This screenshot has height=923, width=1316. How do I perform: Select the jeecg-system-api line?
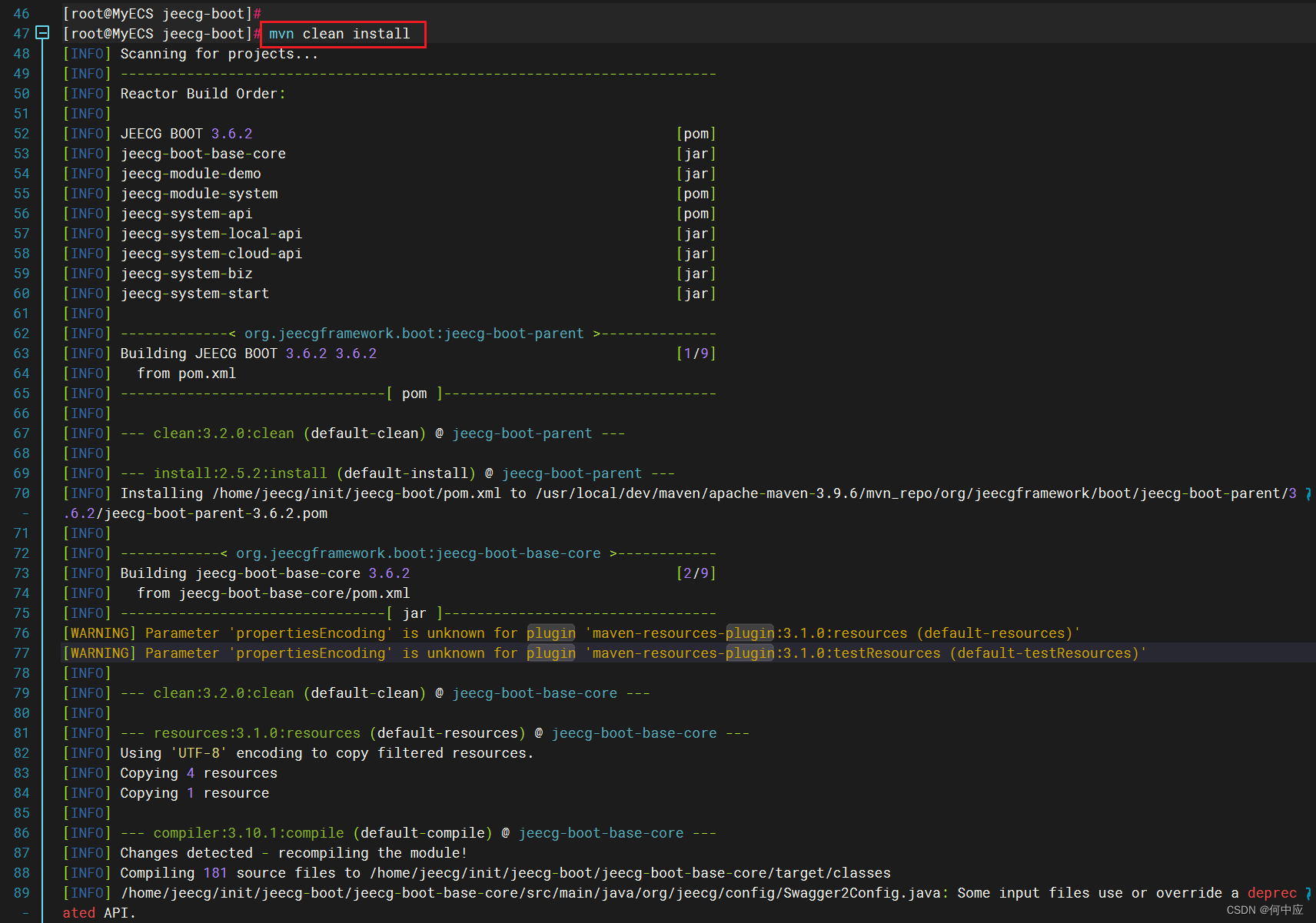point(186,214)
